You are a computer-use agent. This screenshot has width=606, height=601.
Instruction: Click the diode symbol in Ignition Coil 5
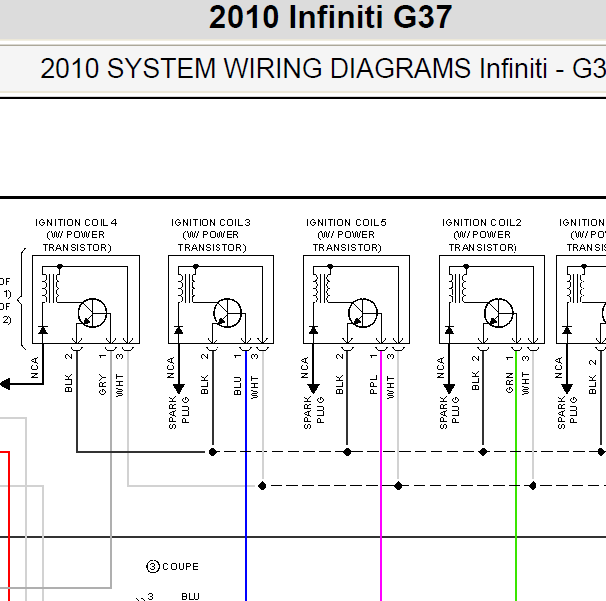pos(313,330)
